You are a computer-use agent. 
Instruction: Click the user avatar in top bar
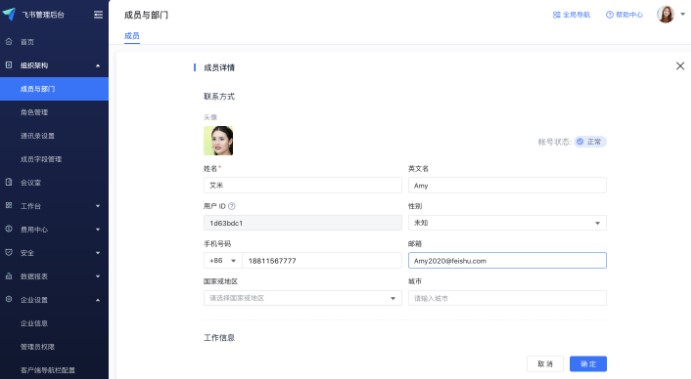665,14
